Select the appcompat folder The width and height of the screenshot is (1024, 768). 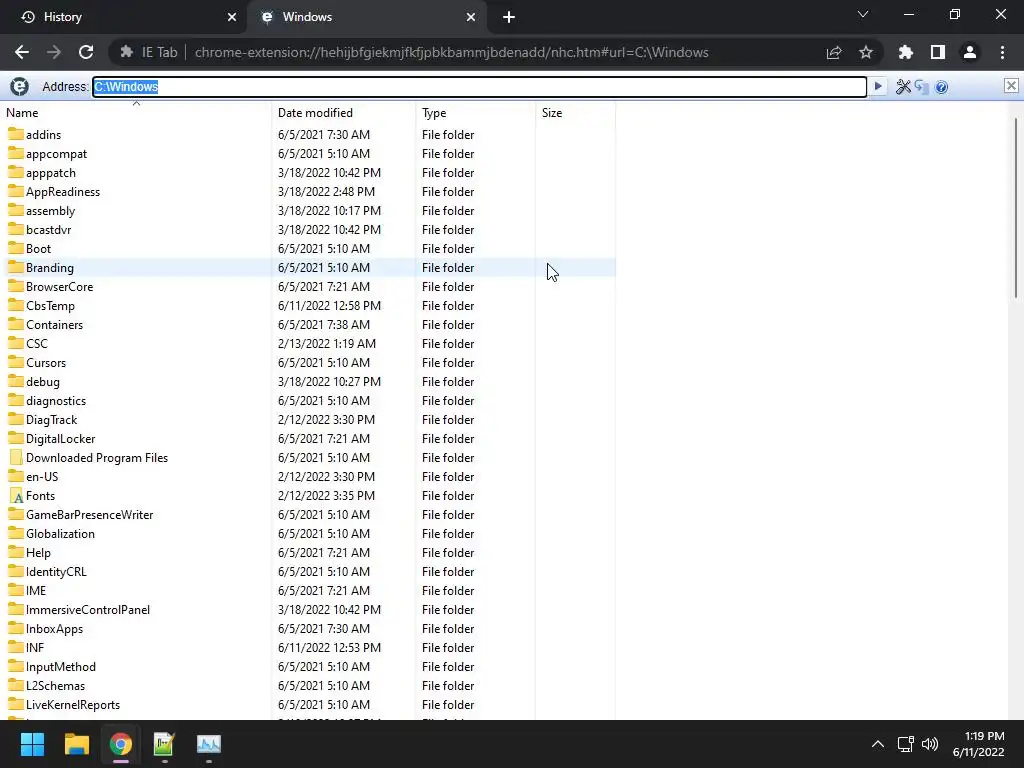click(x=56, y=154)
